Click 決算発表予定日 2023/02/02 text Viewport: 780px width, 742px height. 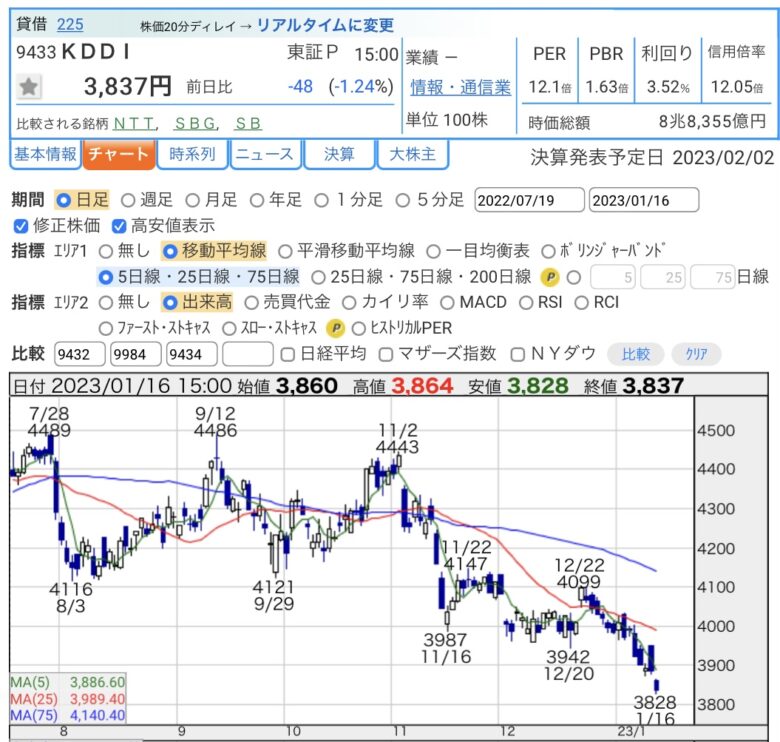click(652, 158)
